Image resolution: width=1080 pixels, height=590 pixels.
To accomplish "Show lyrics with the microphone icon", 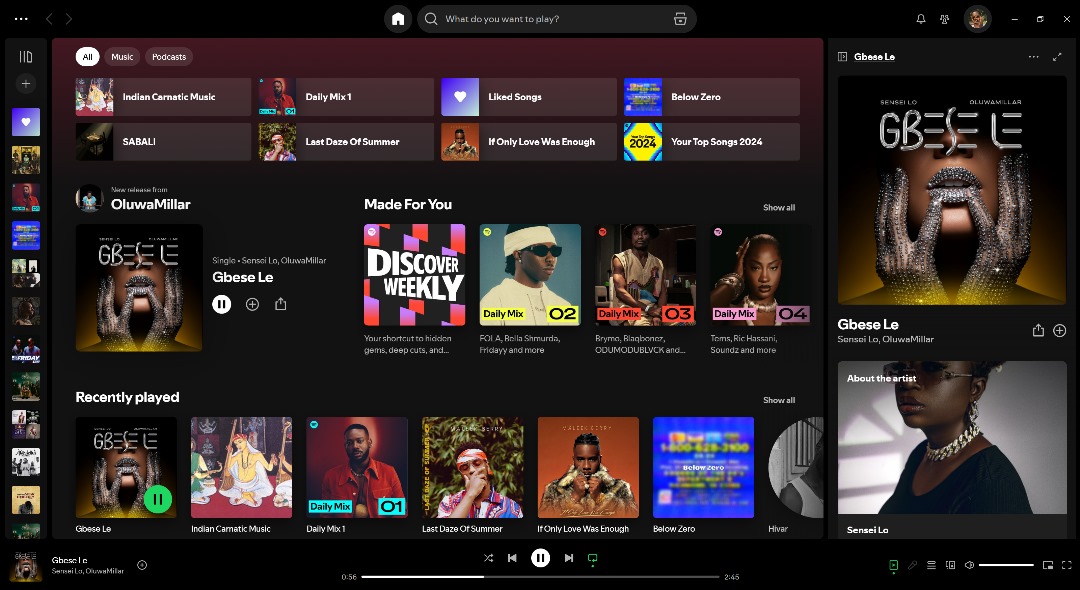I will tap(912, 565).
